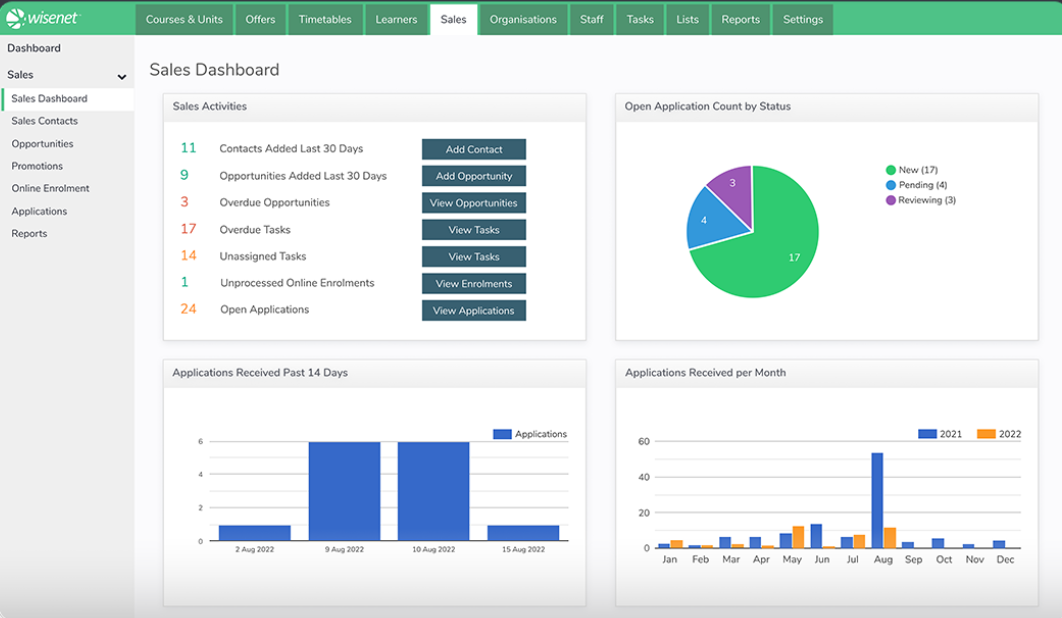Click the Add Contact button

[x=473, y=149]
